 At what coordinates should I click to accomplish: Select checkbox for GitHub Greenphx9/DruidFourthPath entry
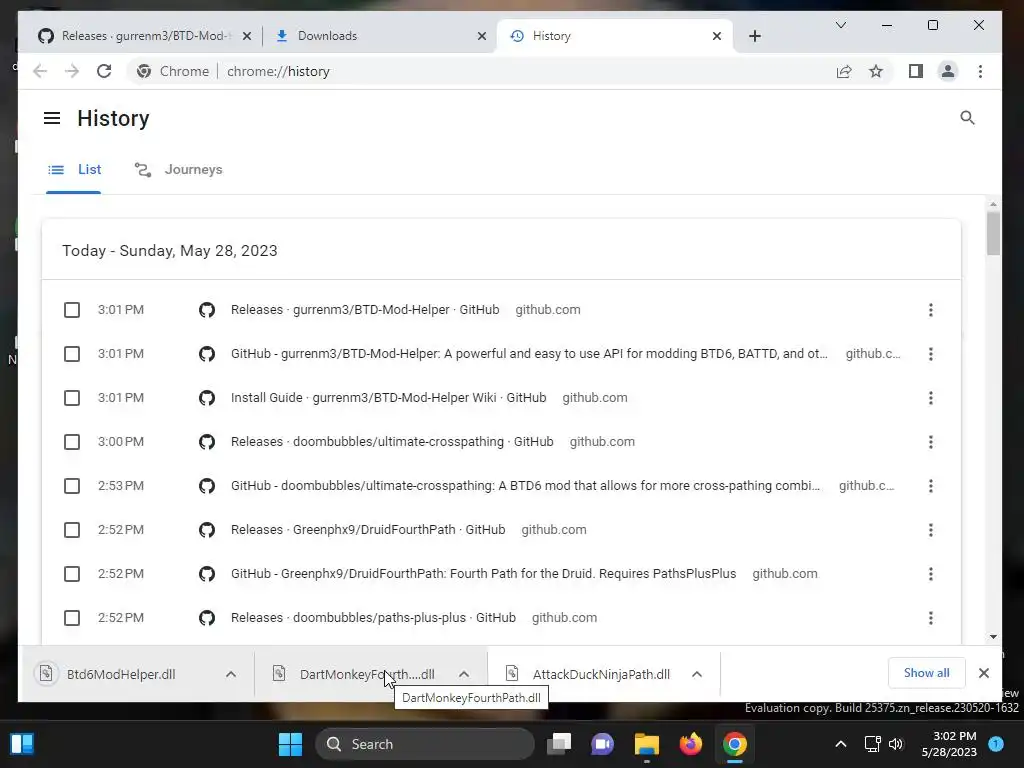pyautogui.click(x=72, y=574)
